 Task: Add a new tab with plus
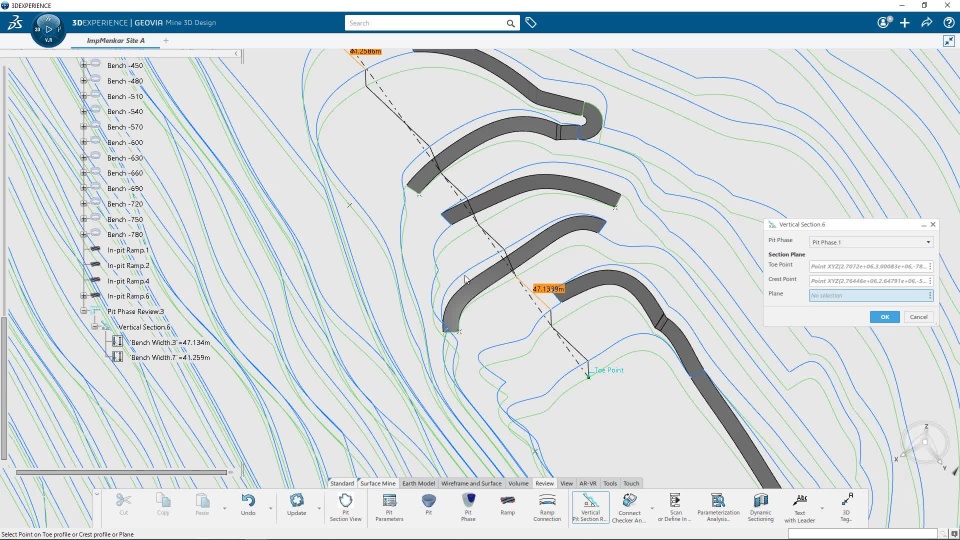166,40
